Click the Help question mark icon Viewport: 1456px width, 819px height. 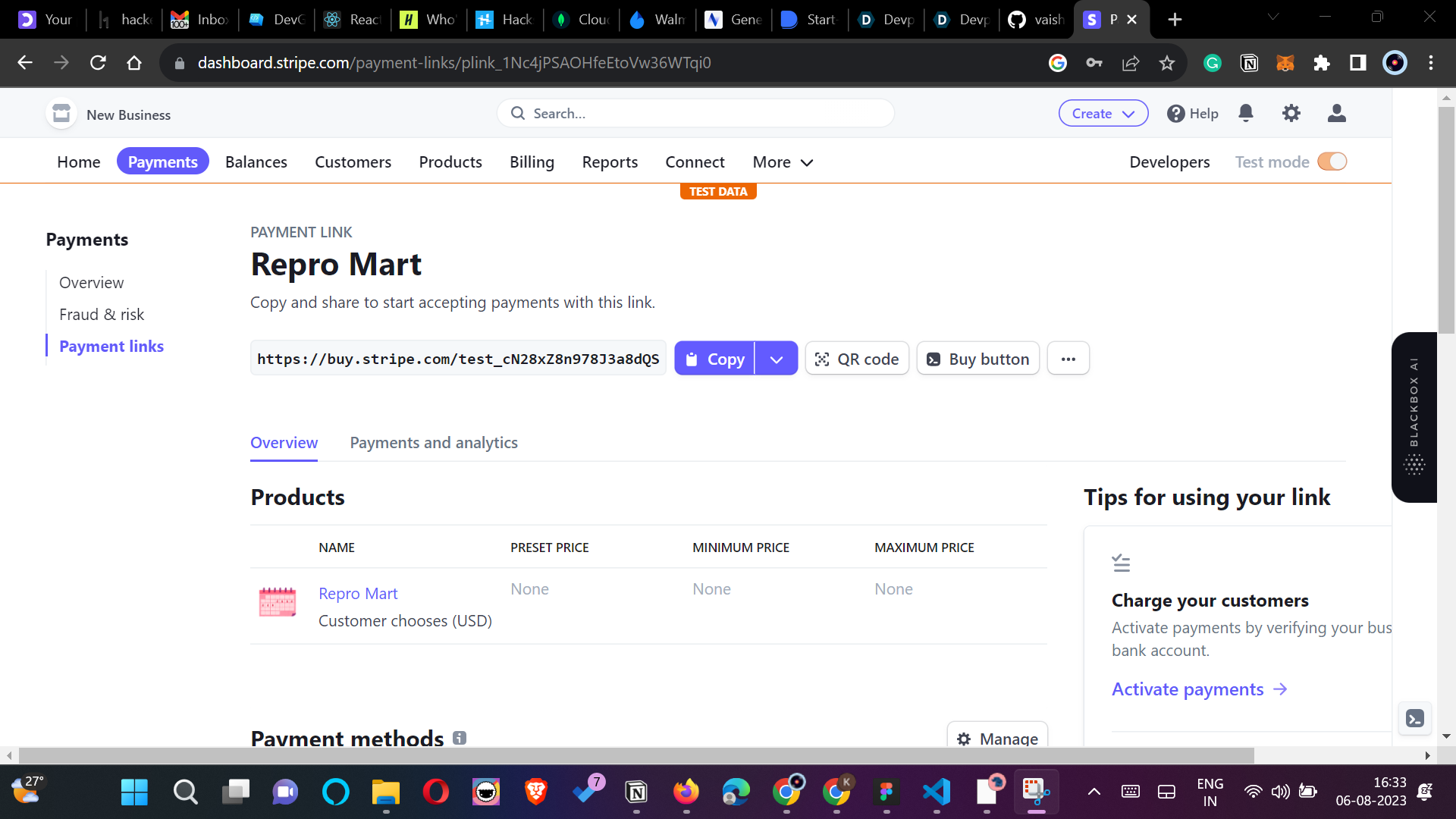[x=1175, y=114]
